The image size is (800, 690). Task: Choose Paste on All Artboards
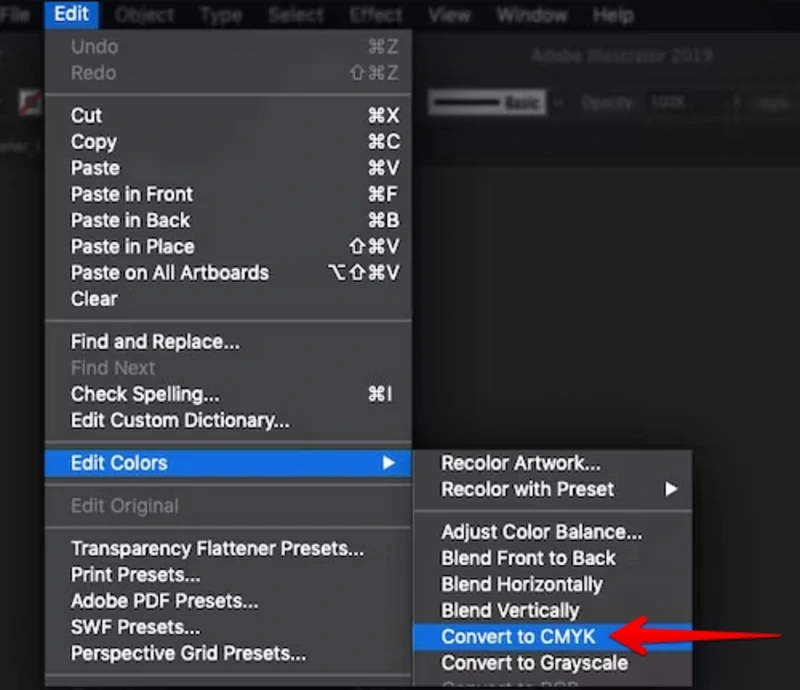(169, 272)
